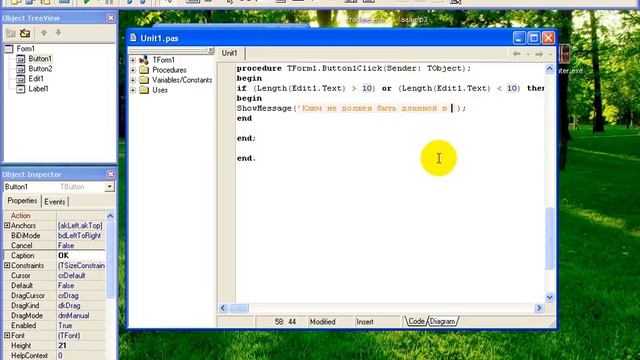Image resolution: width=640 pixels, height=360 pixels.
Task: Click the Object Inspector property list scrollbar thumb
Action: (110, 259)
